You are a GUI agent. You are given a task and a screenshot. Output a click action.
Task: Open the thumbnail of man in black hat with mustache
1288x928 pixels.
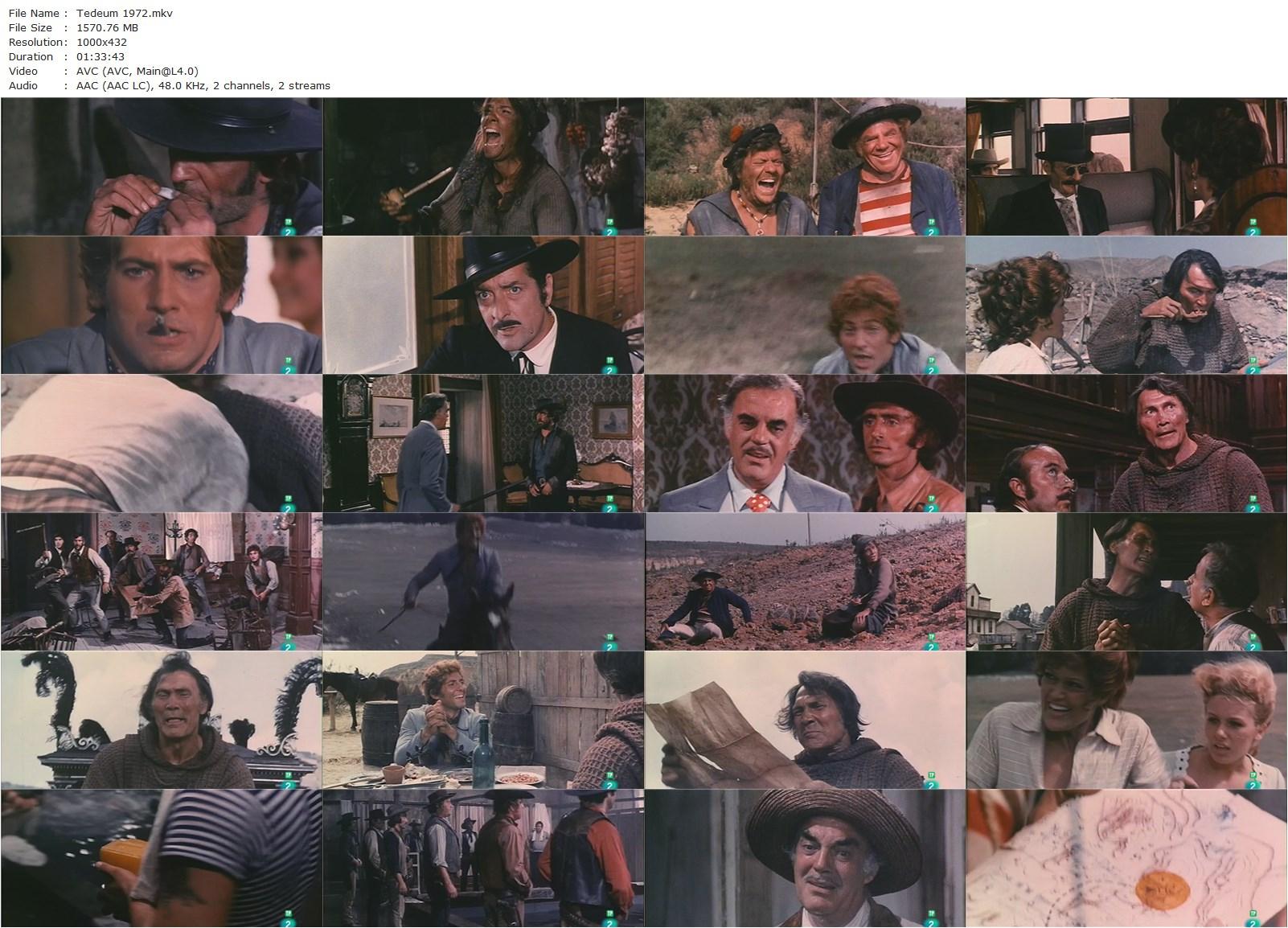coord(483,305)
